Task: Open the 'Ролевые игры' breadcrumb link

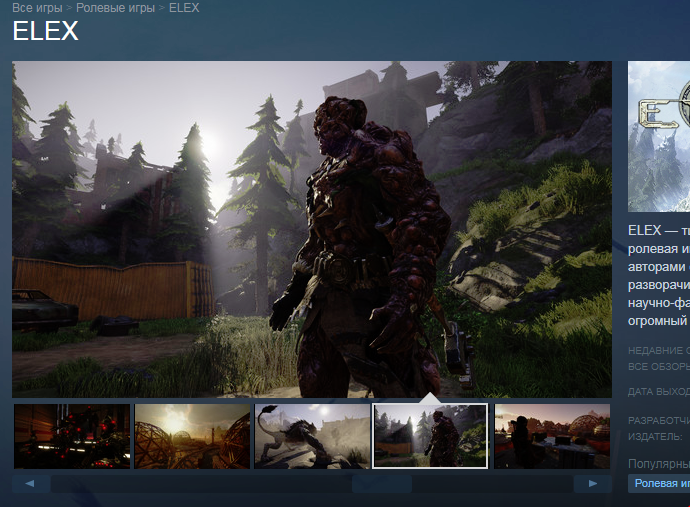Action: point(115,8)
